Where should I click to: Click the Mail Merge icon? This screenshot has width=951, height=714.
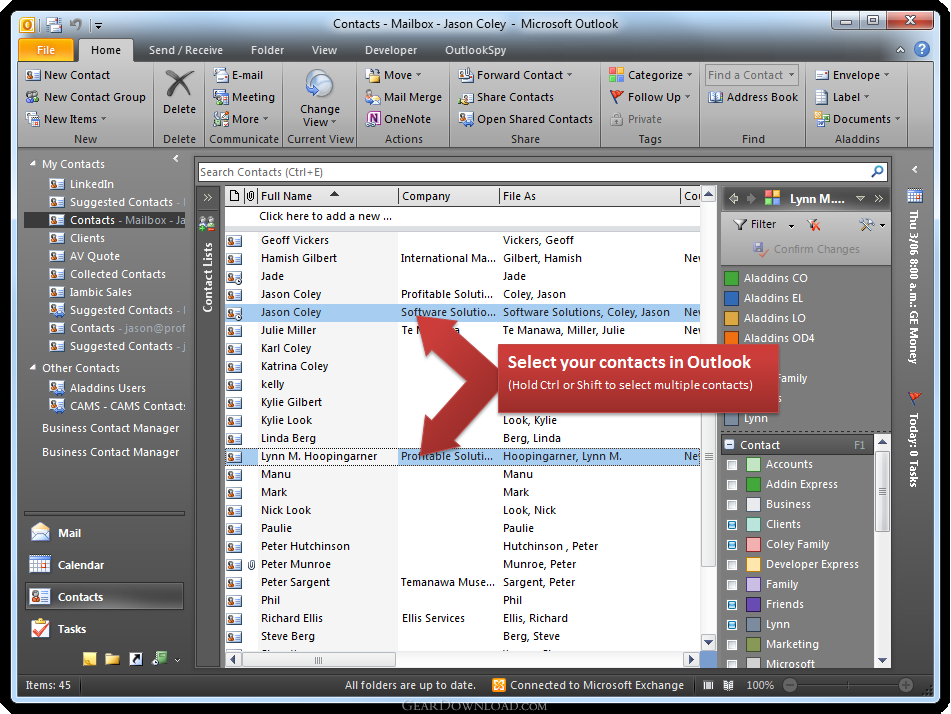pos(372,97)
